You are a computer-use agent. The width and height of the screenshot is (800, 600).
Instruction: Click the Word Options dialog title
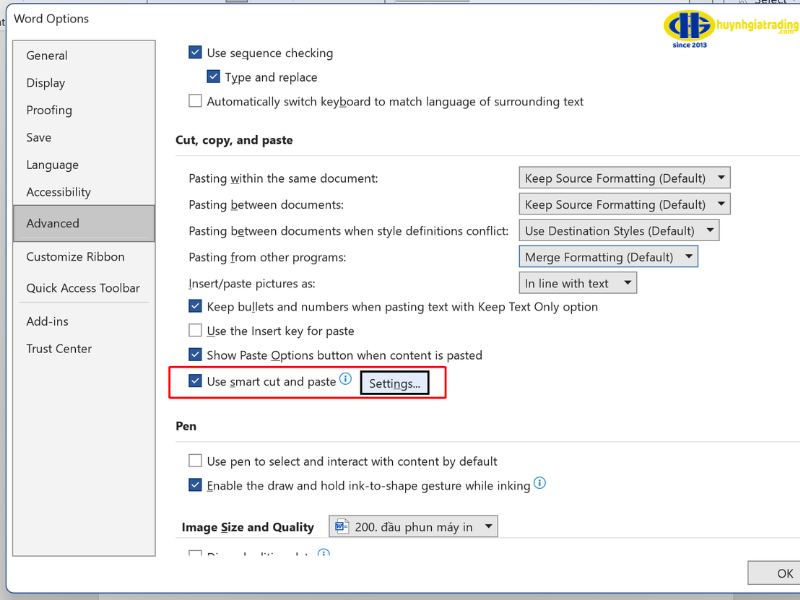pos(51,19)
